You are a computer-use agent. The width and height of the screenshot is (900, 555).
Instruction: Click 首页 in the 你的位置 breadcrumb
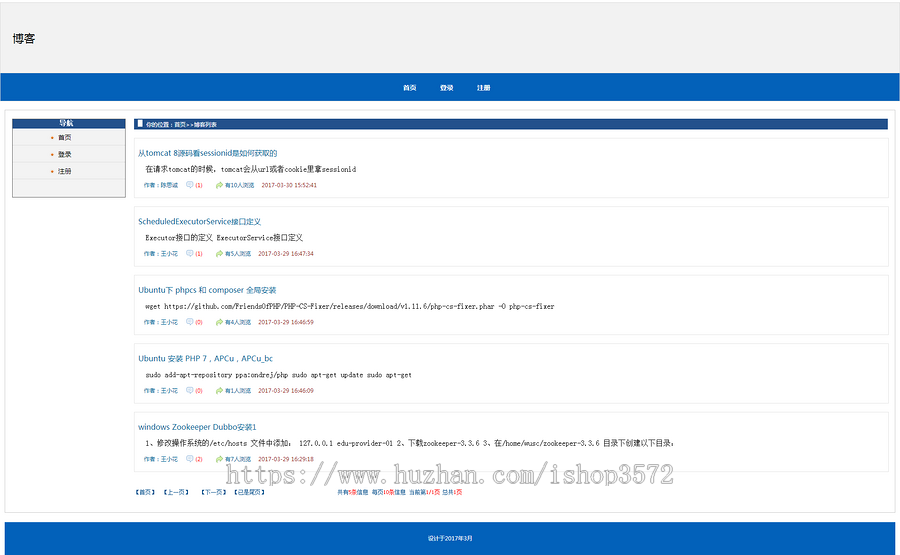pos(180,124)
